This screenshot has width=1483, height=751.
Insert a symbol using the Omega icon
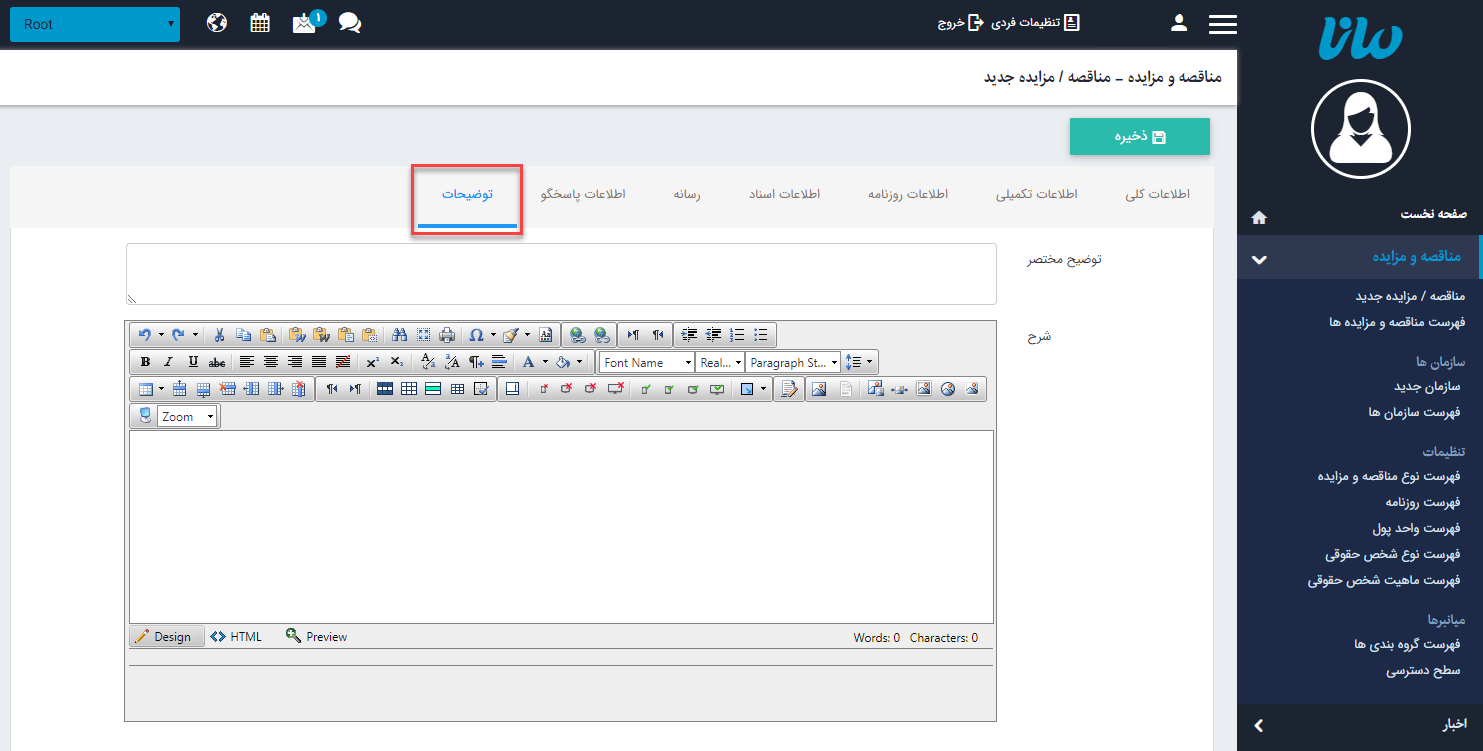tap(476, 335)
